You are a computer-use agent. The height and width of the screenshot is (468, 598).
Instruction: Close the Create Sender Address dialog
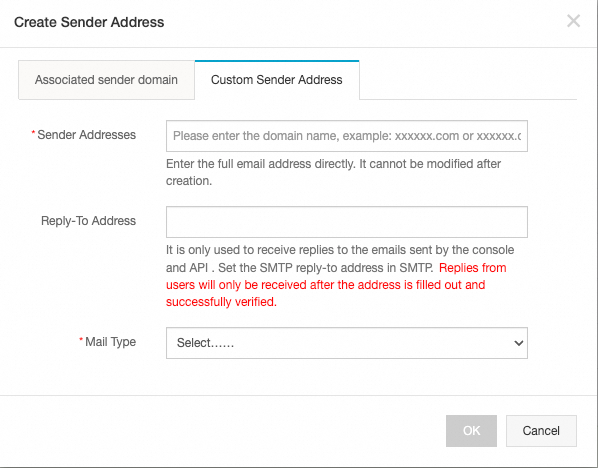click(x=573, y=21)
